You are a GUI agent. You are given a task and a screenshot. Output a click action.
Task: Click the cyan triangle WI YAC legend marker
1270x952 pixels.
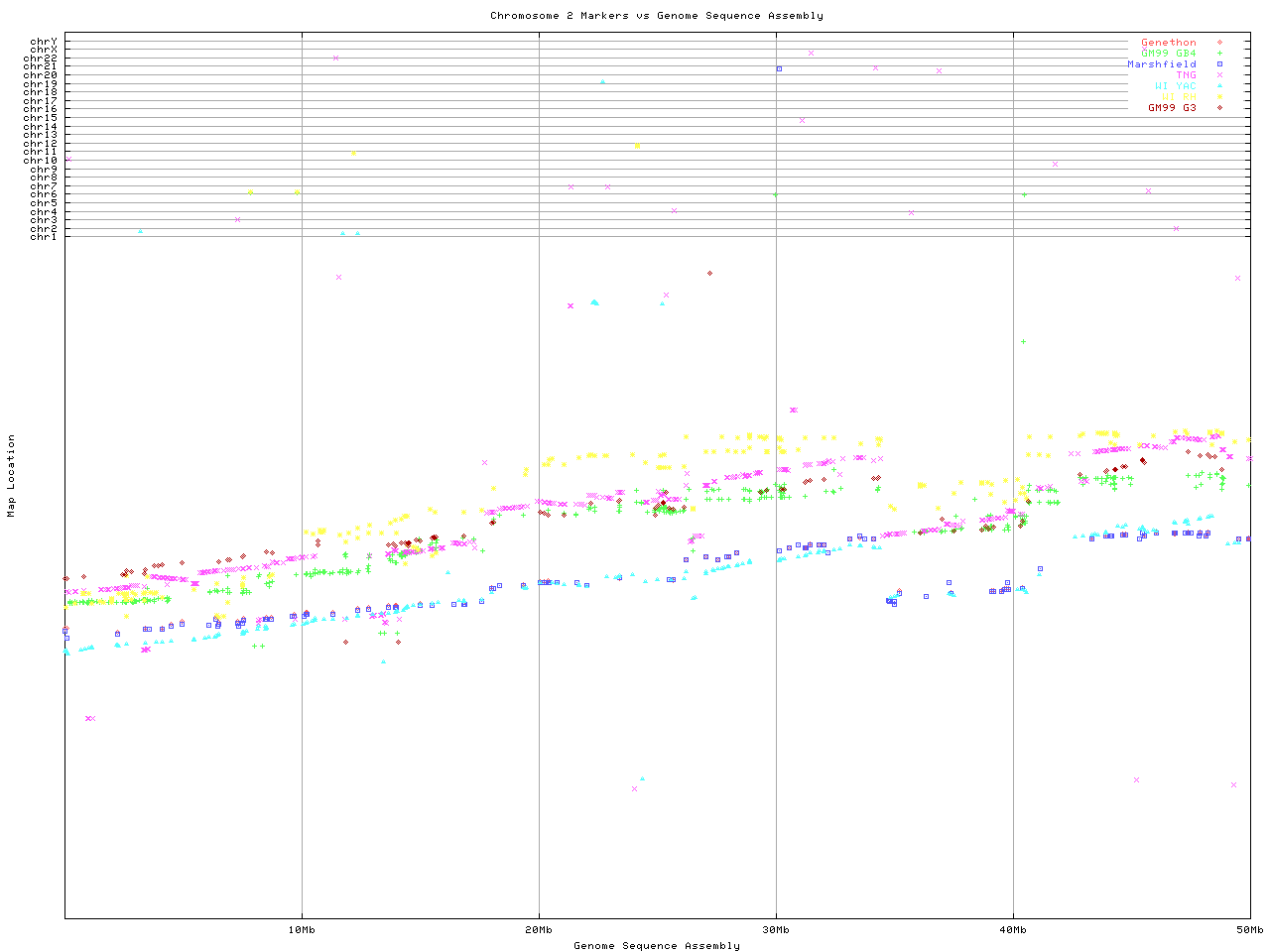tap(1219, 86)
